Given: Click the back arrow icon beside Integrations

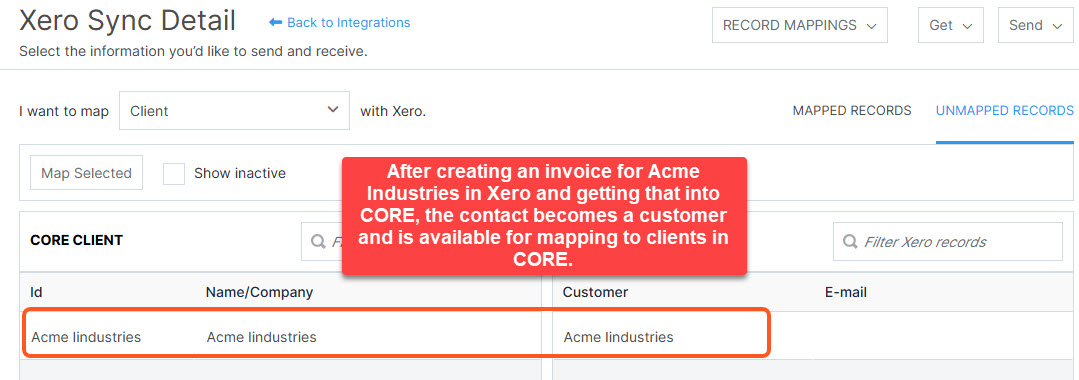Looking at the screenshot, I should (275, 23).
